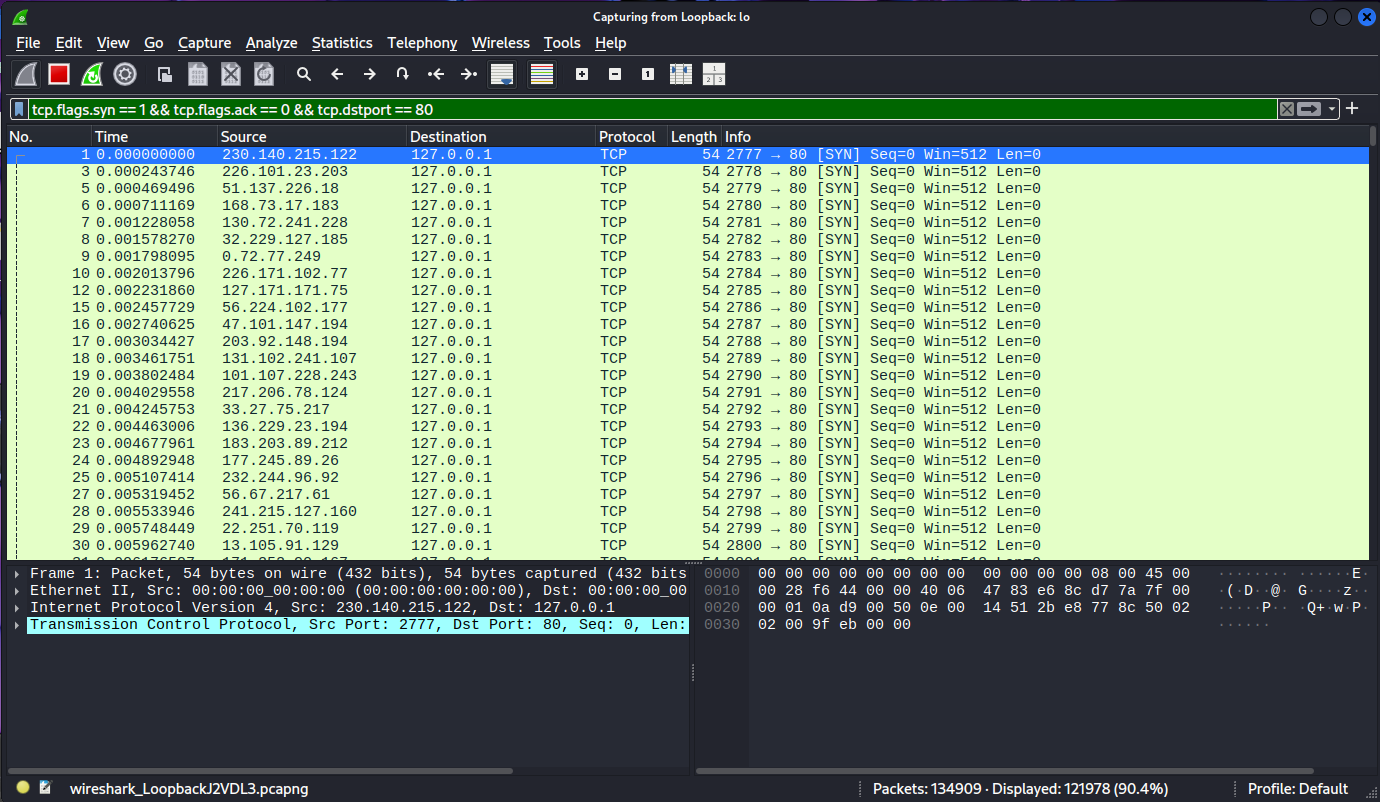Open the display filter history dropdown
This screenshot has height=802, width=1380.
pyautogui.click(x=1332, y=109)
